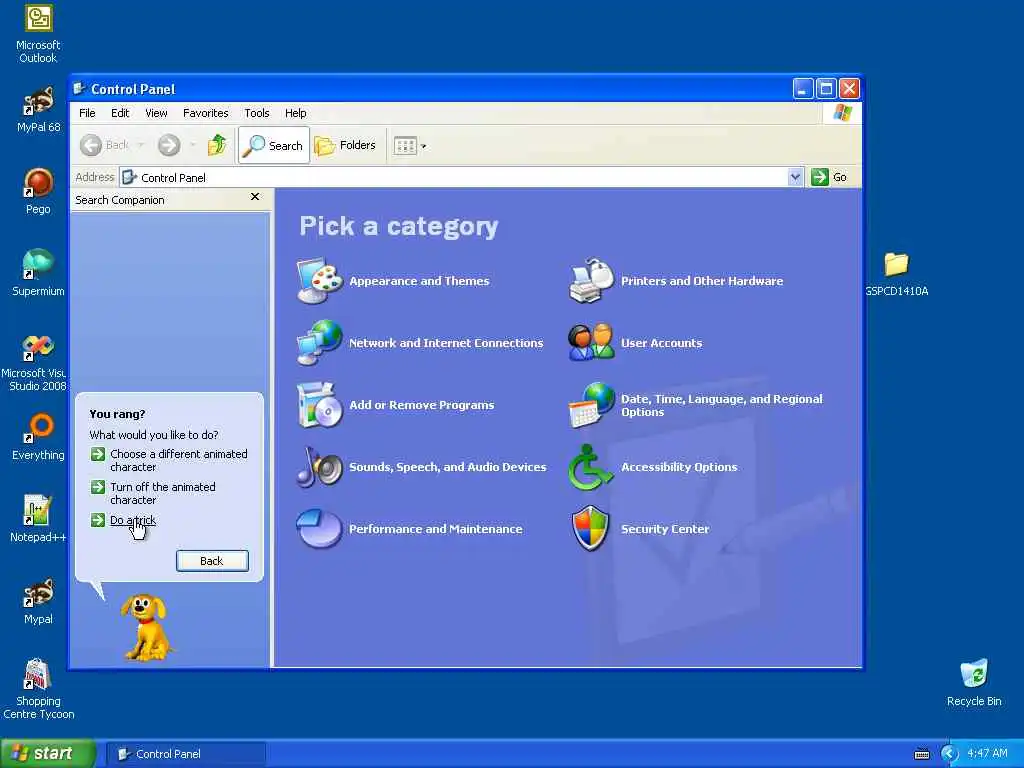This screenshot has height=768, width=1024.
Task: Click Add or Remove Programs text link
Action: point(421,405)
